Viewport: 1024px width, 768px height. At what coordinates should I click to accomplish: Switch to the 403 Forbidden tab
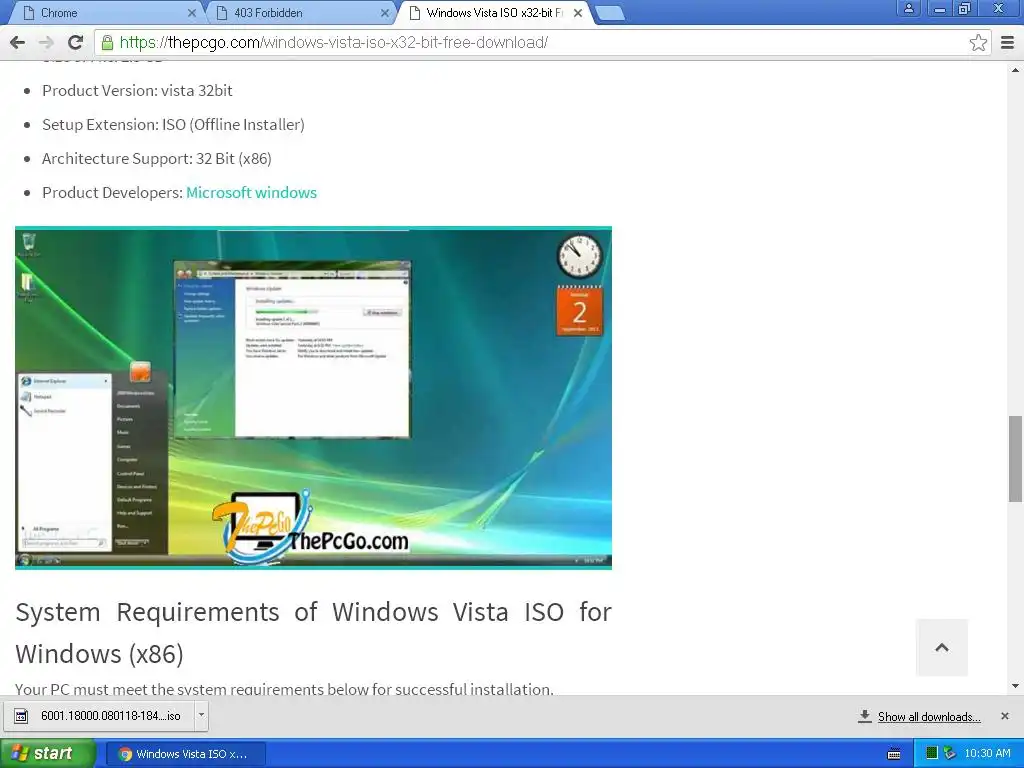point(297,12)
